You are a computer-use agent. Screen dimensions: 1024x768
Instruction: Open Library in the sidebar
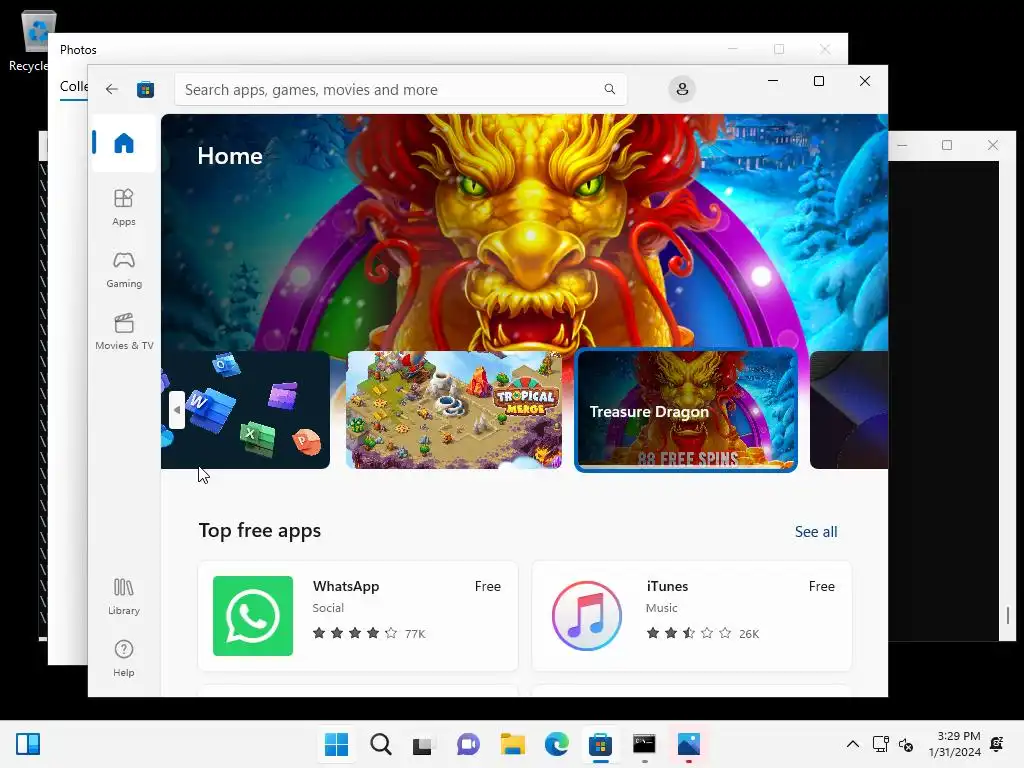123,596
